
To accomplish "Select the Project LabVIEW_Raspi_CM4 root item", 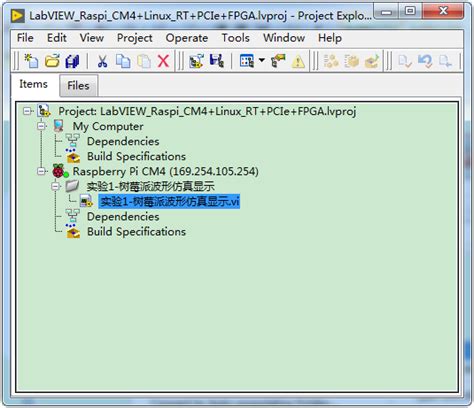I will pyautogui.click(x=207, y=111).
